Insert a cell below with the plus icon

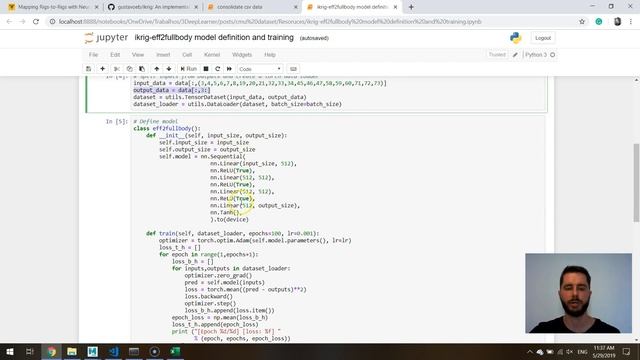click(102, 69)
